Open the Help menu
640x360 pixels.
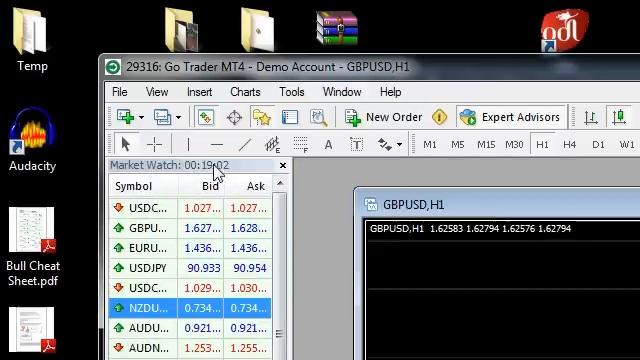390,92
